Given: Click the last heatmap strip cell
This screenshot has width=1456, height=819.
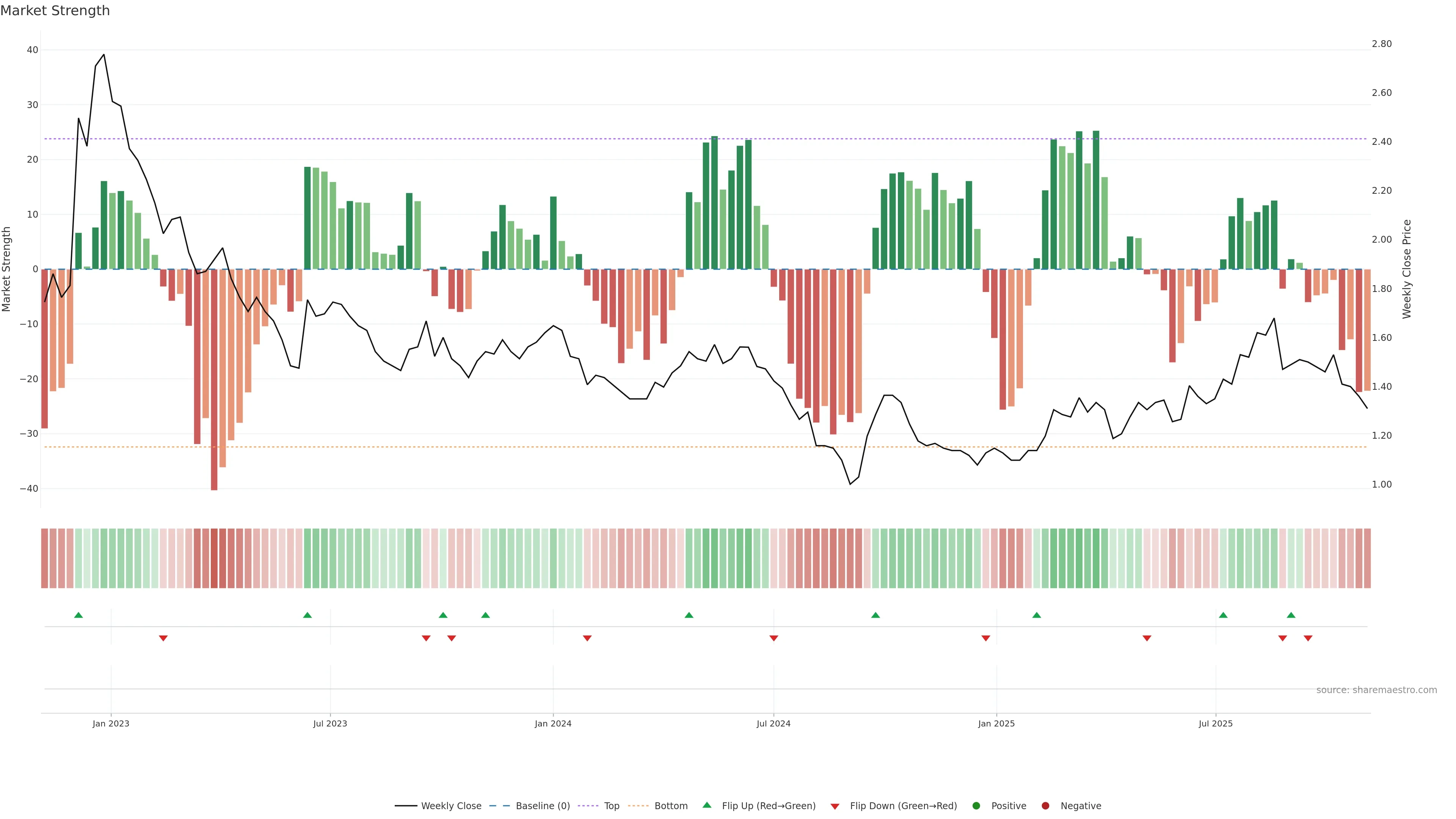Looking at the screenshot, I should [1367, 558].
